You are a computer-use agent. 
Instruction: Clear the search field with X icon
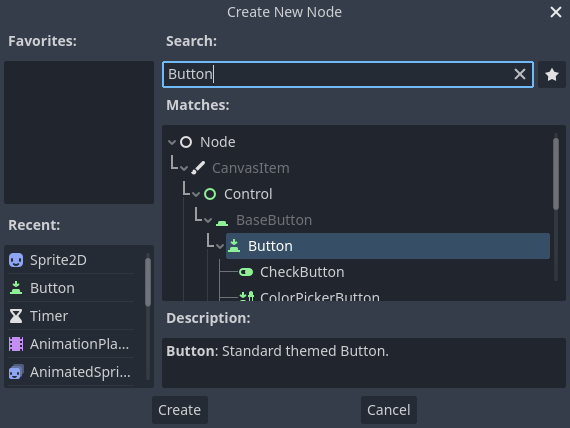[x=520, y=74]
